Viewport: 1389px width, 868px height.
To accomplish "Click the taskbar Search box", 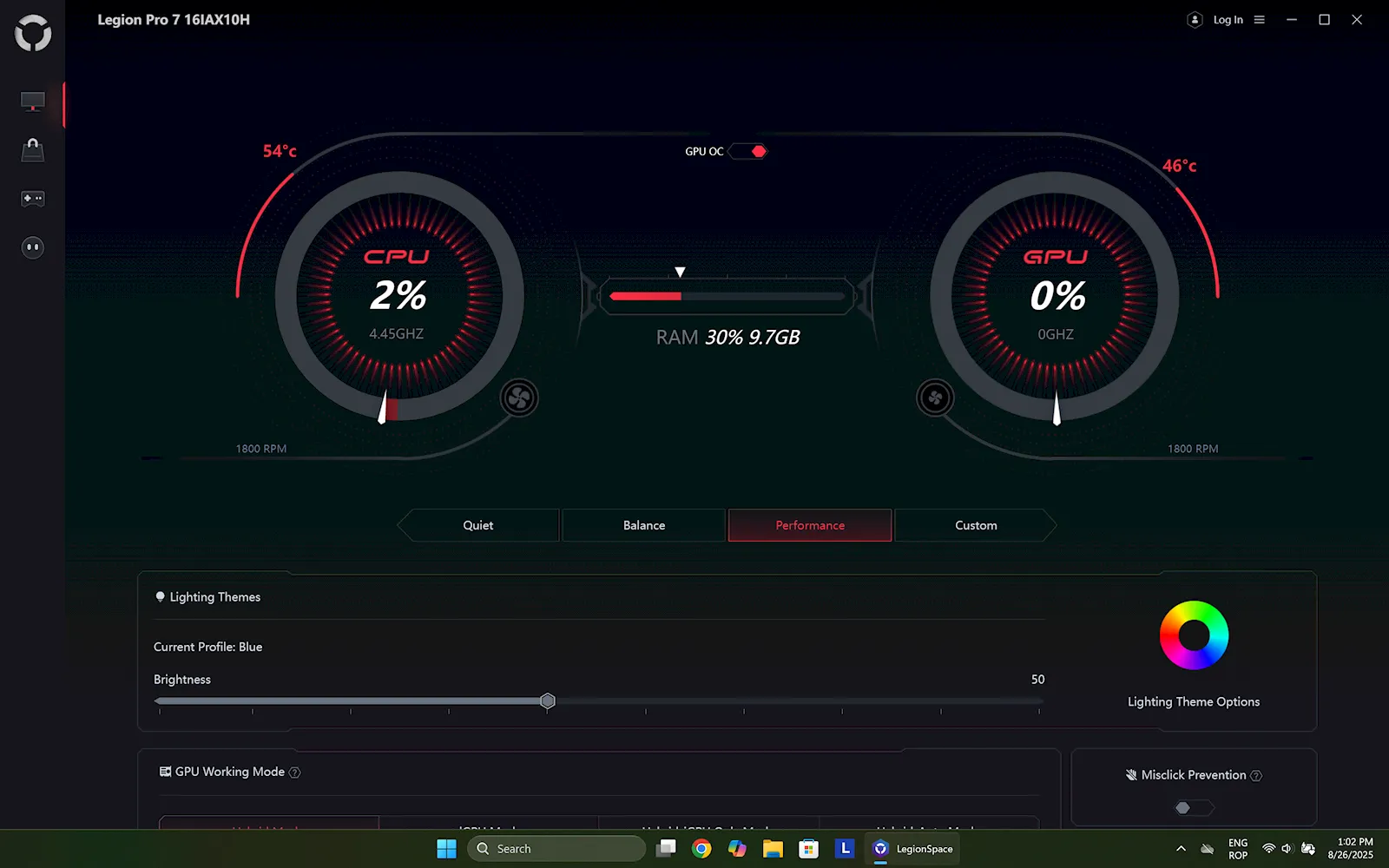I will click(x=556, y=849).
